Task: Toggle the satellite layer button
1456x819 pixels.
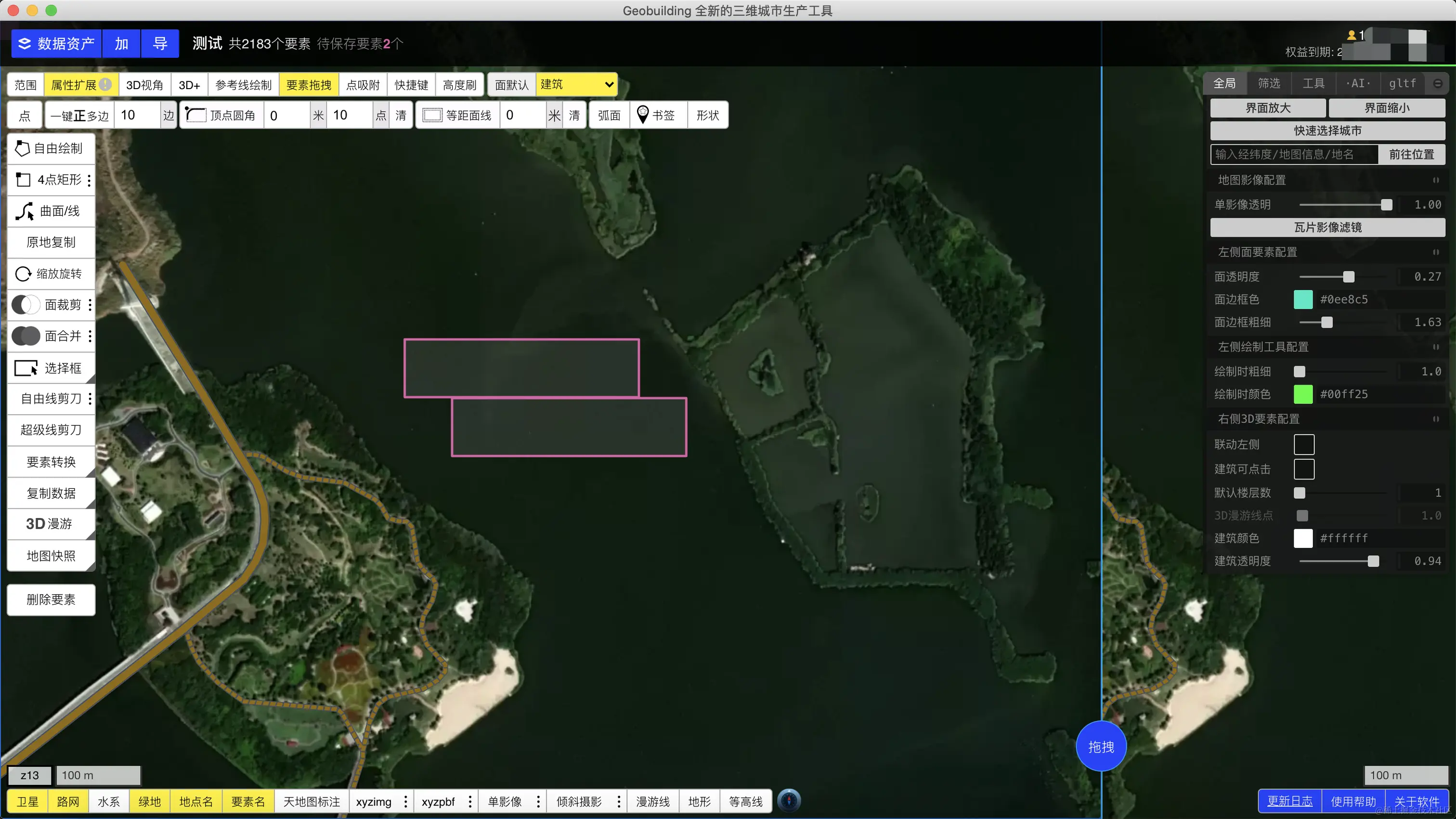Action: pos(27,802)
